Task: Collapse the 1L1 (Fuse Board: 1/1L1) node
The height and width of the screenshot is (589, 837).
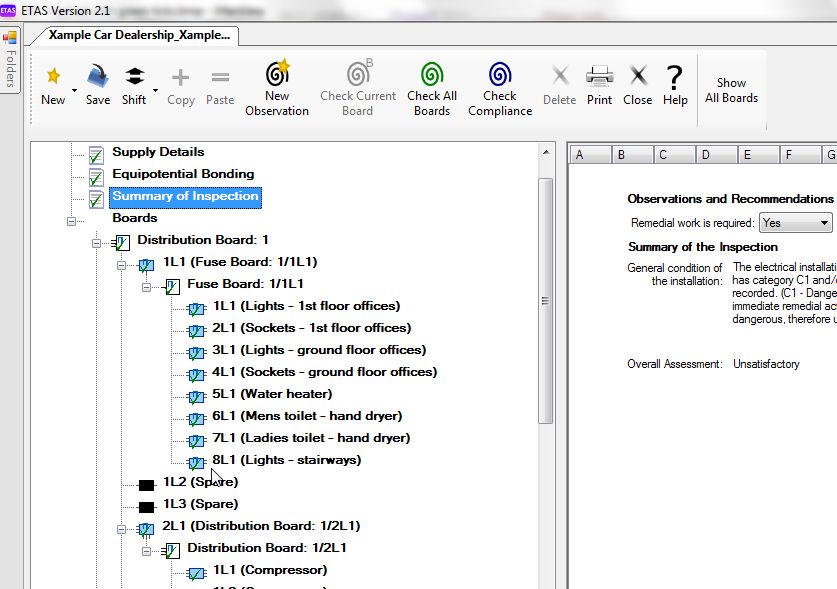Action: point(121,265)
